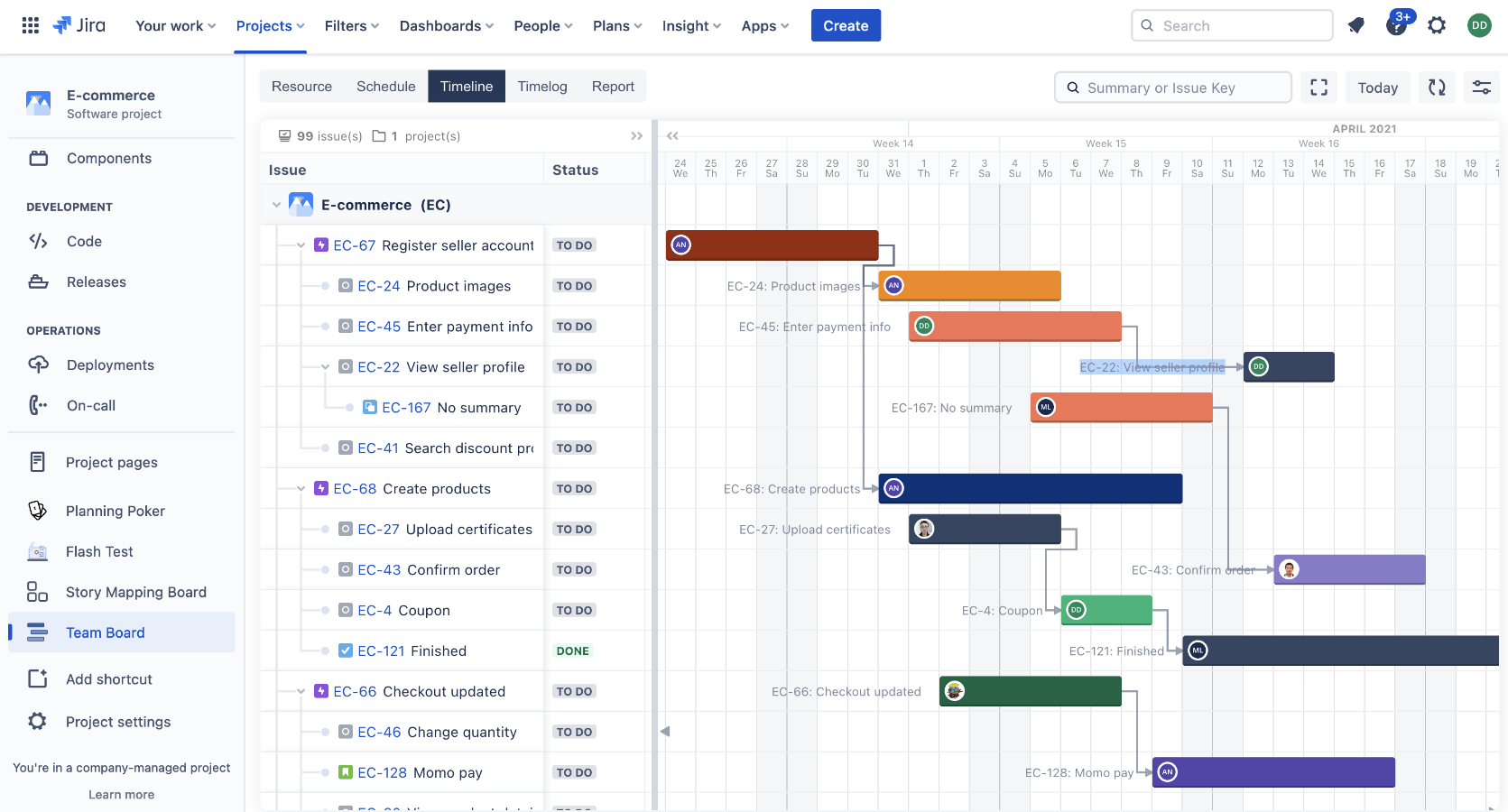This screenshot has height=812, width=1508.
Task: Open the Flash Test icon
Action: tap(38, 551)
